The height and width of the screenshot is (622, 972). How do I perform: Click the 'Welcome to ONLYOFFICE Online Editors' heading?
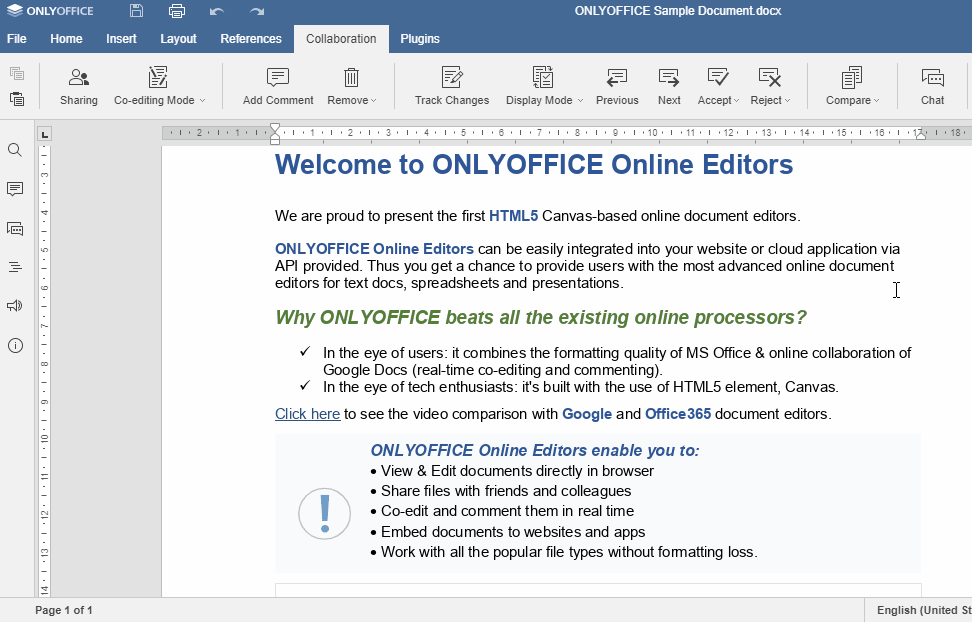(x=534, y=164)
